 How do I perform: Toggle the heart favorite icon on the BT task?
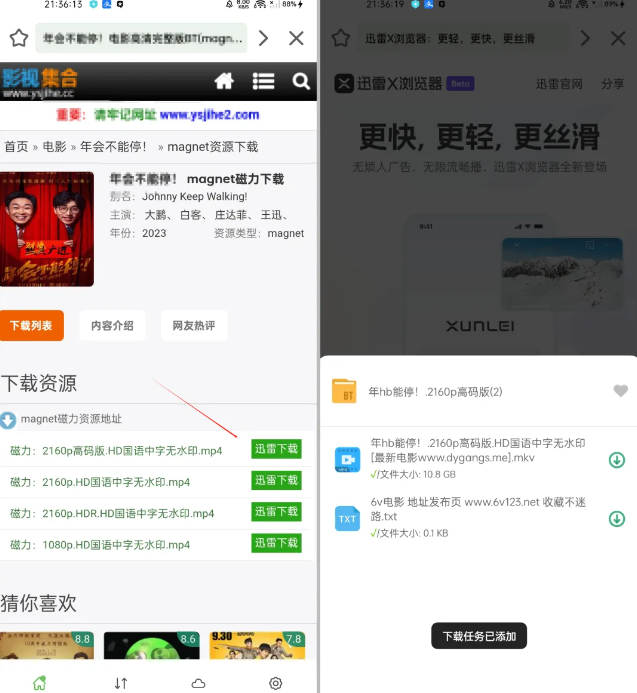620,391
